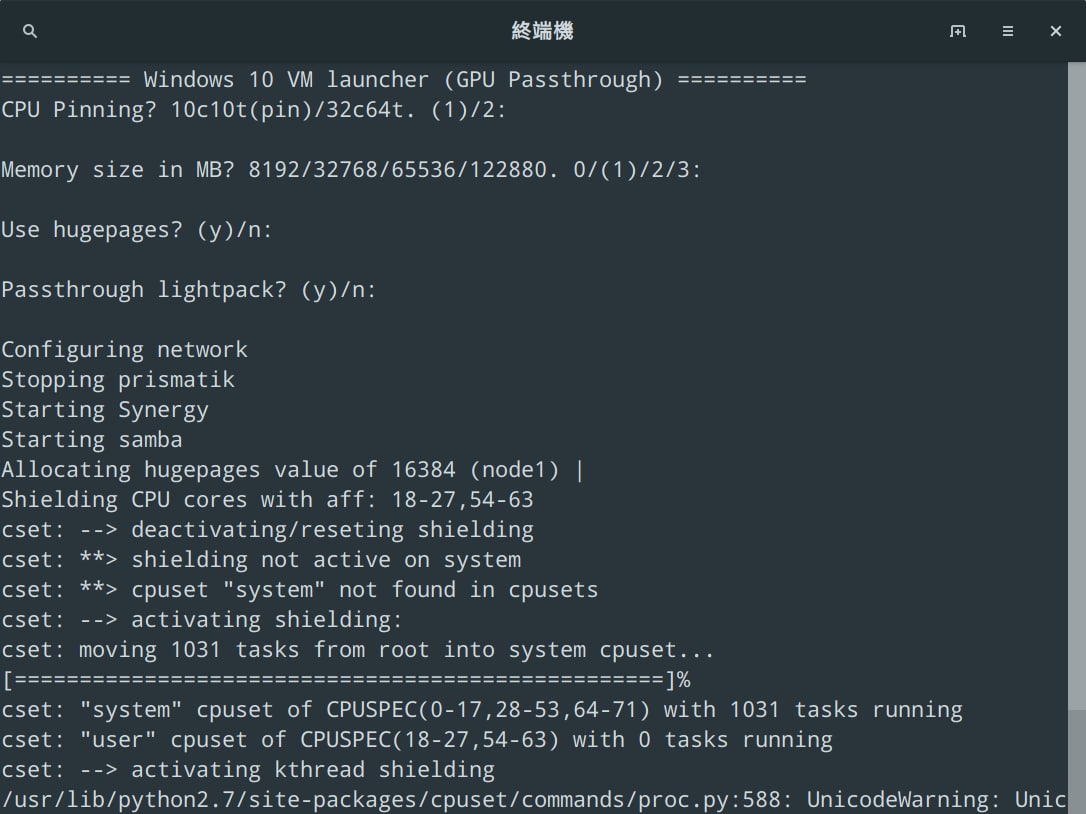This screenshot has height=814, width=1086.
Task: Click the Shielding CPU cores line
Action: pyautogui.click(x=267, y=499)
